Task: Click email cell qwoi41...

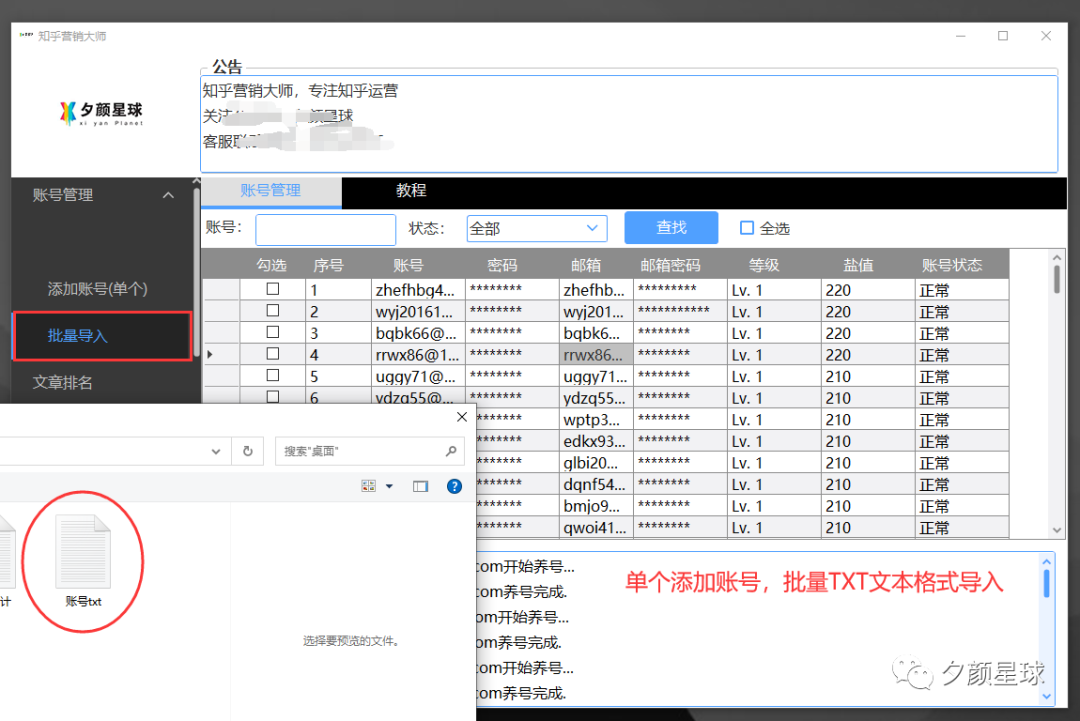Action: point(596,527)
